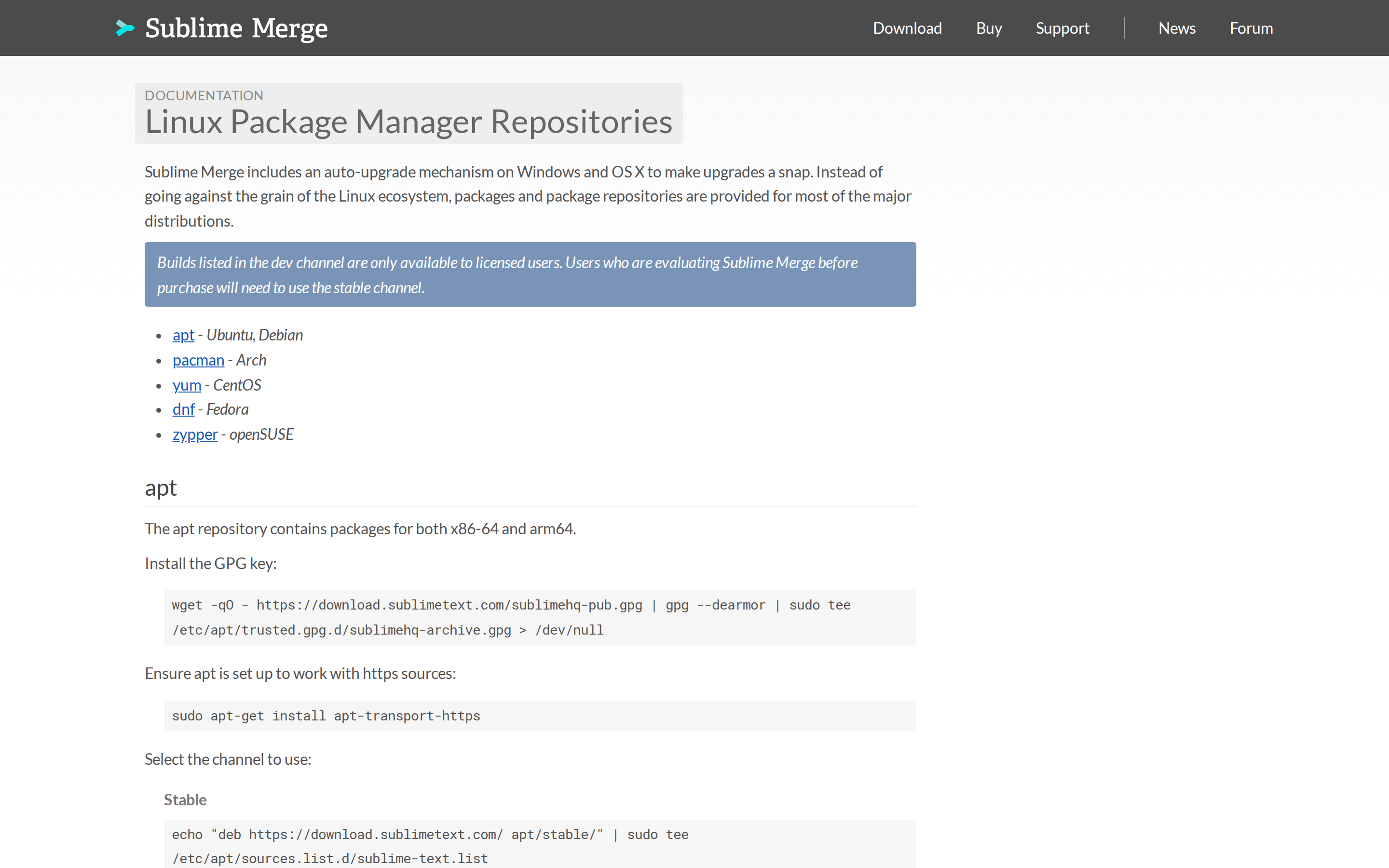Click the Sublime Merge arrow logo icon
Viewport: 1389px width, 868px height.
[x=124, y=27]
